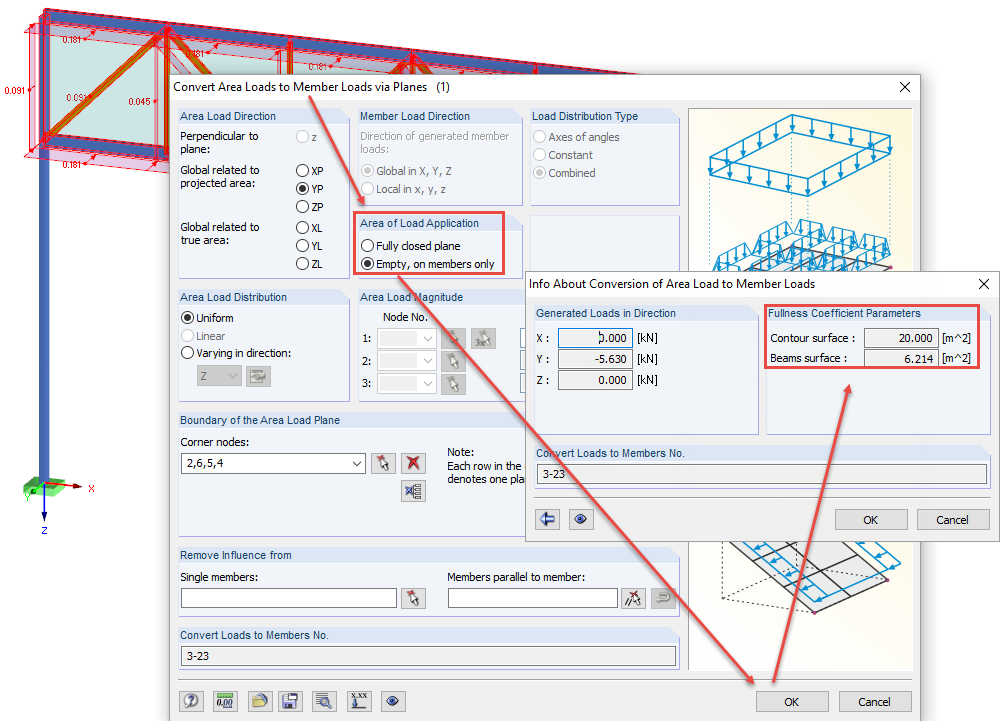Select the Uniform area load distribution

[187, 318]
